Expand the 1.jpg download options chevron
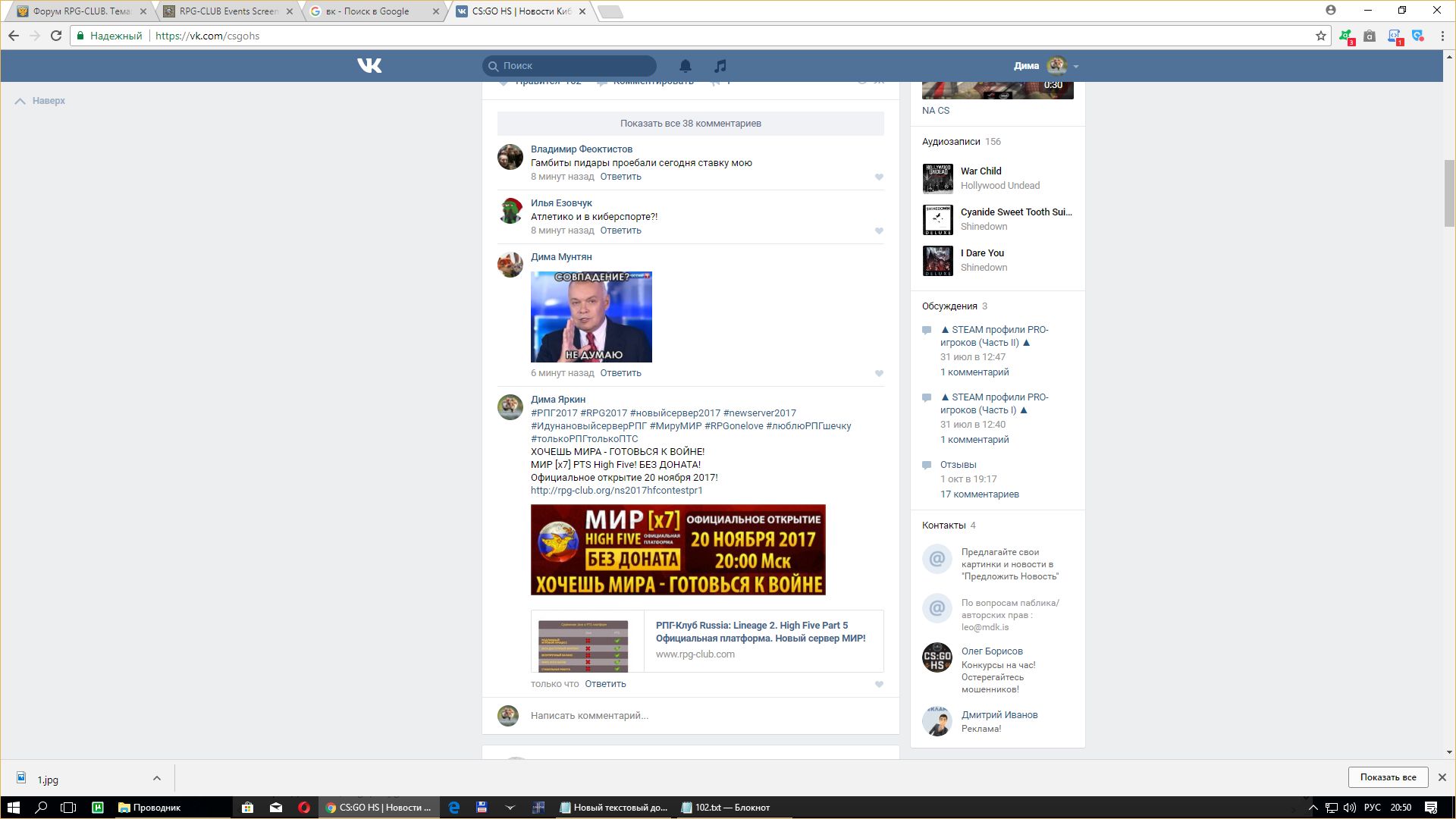Viewport: 1456px width, 819px height. (156, 778)
